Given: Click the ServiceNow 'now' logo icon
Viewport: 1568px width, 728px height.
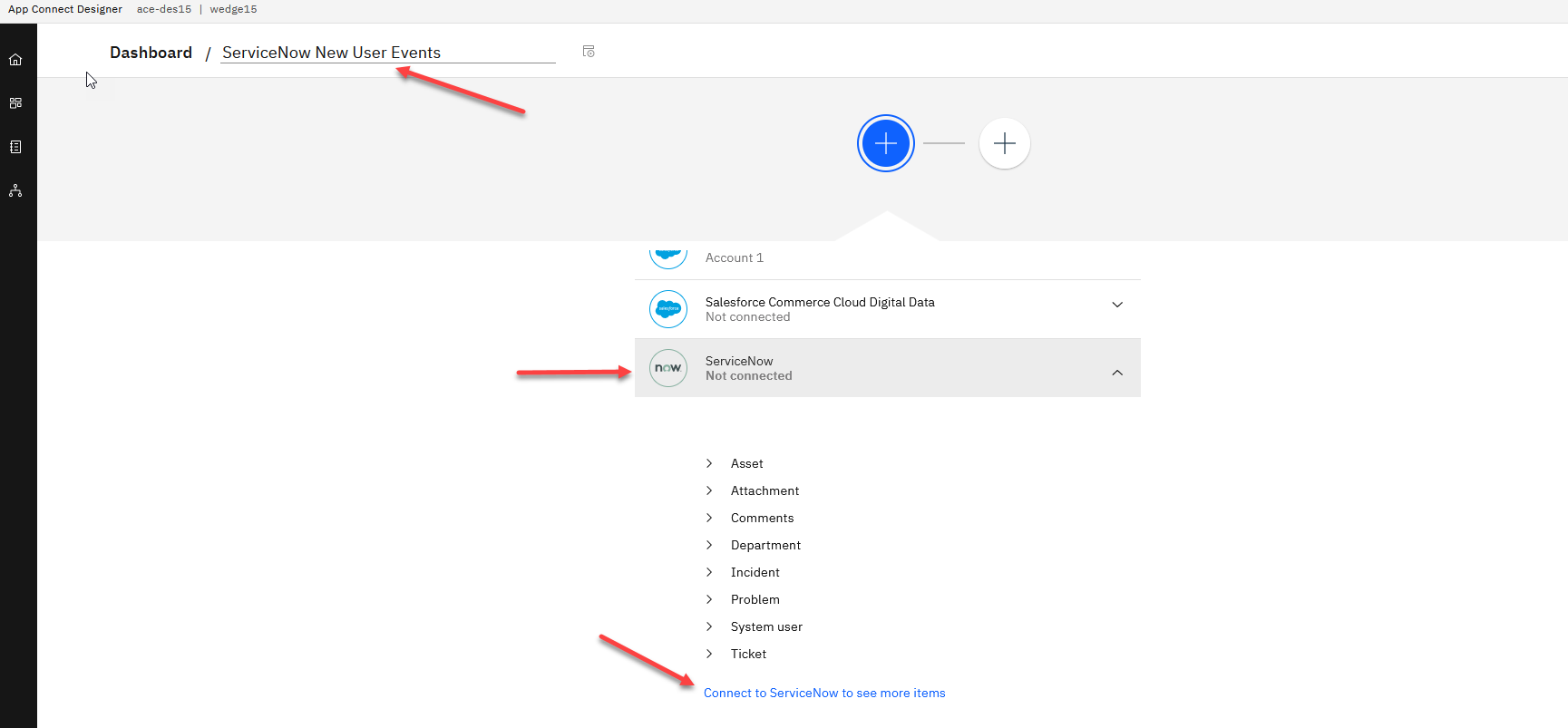Looking at the screenshot, I should pos(668,368).
